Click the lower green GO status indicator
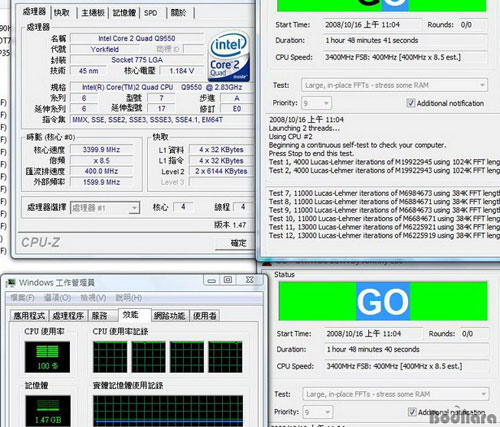 pyautogui.click(x=383, y=301)
